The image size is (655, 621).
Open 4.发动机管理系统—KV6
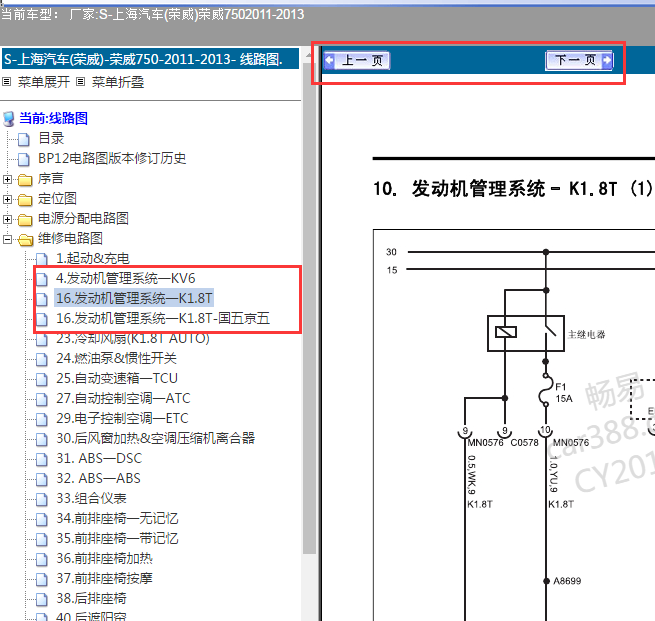pyautogui.click(x=125, y=279)
